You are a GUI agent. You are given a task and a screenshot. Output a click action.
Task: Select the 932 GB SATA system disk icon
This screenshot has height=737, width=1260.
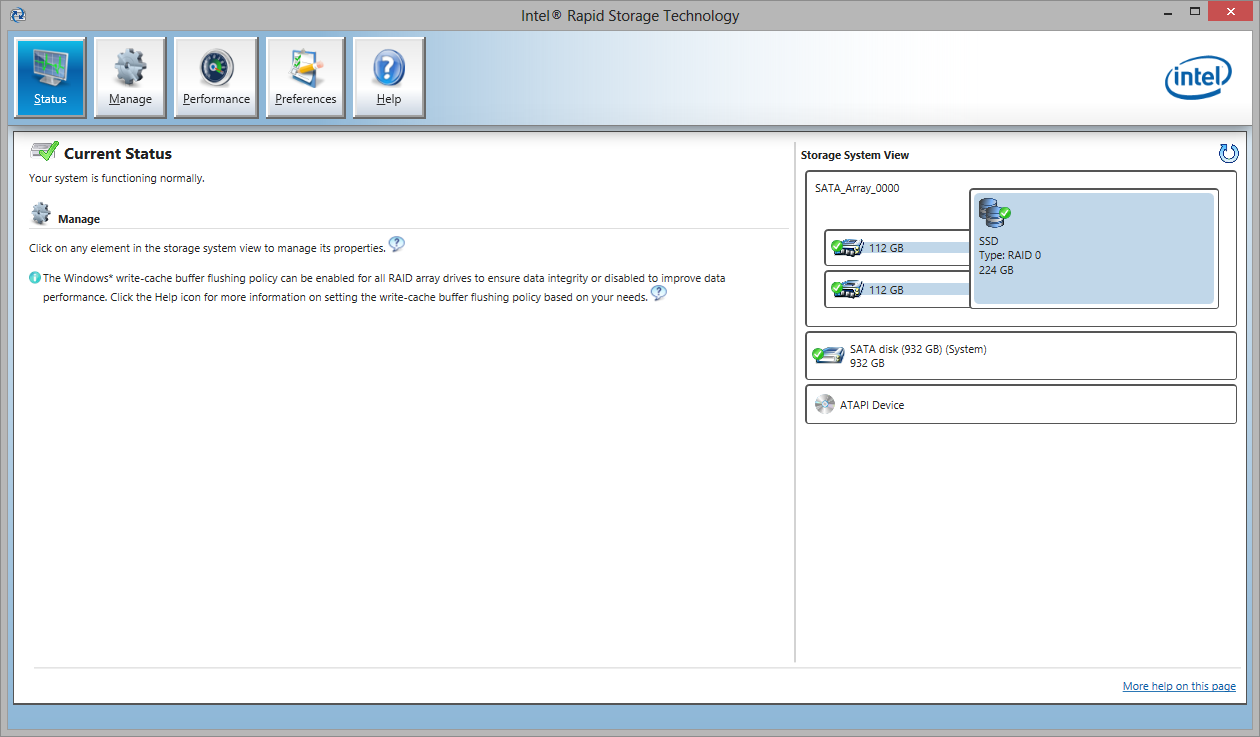point(828,355)
